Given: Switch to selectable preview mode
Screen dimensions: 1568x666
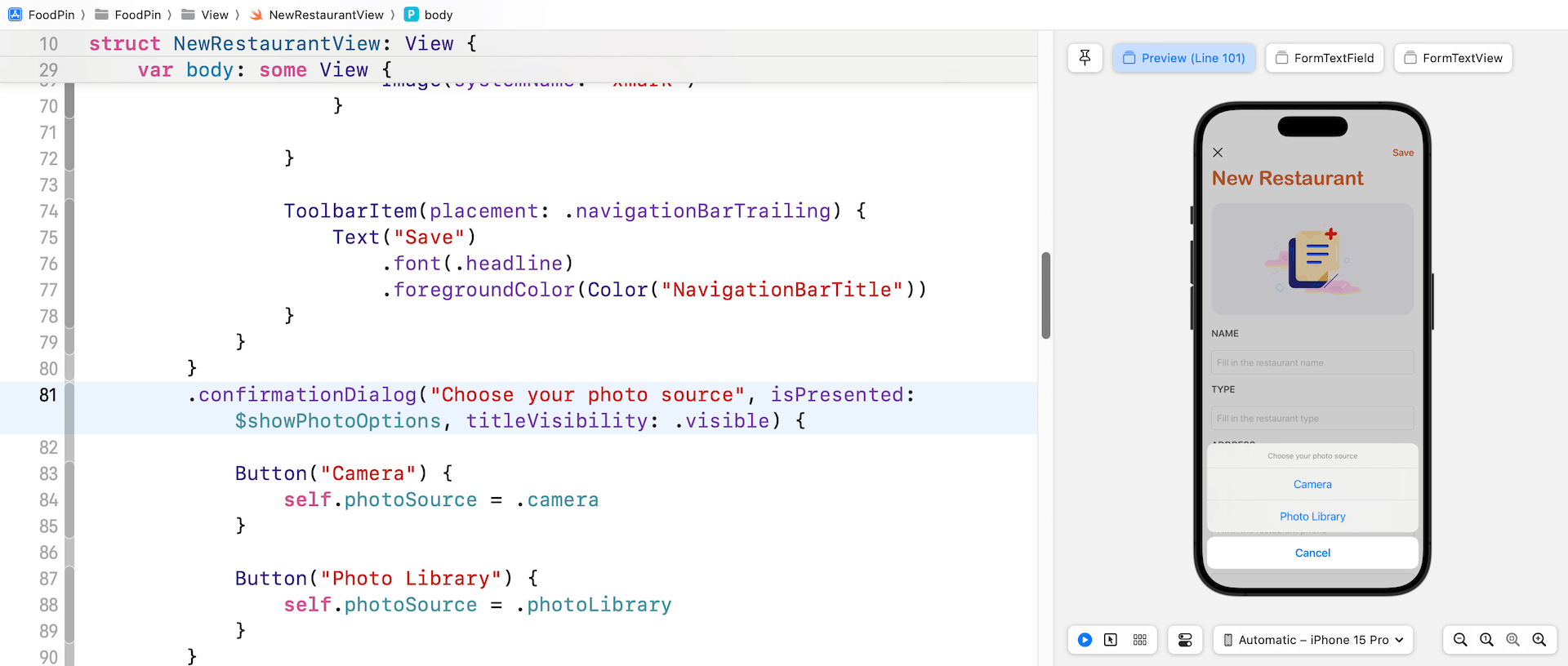Looking at the screenshot, I should pyautogui.click(x=1111, y=640).
